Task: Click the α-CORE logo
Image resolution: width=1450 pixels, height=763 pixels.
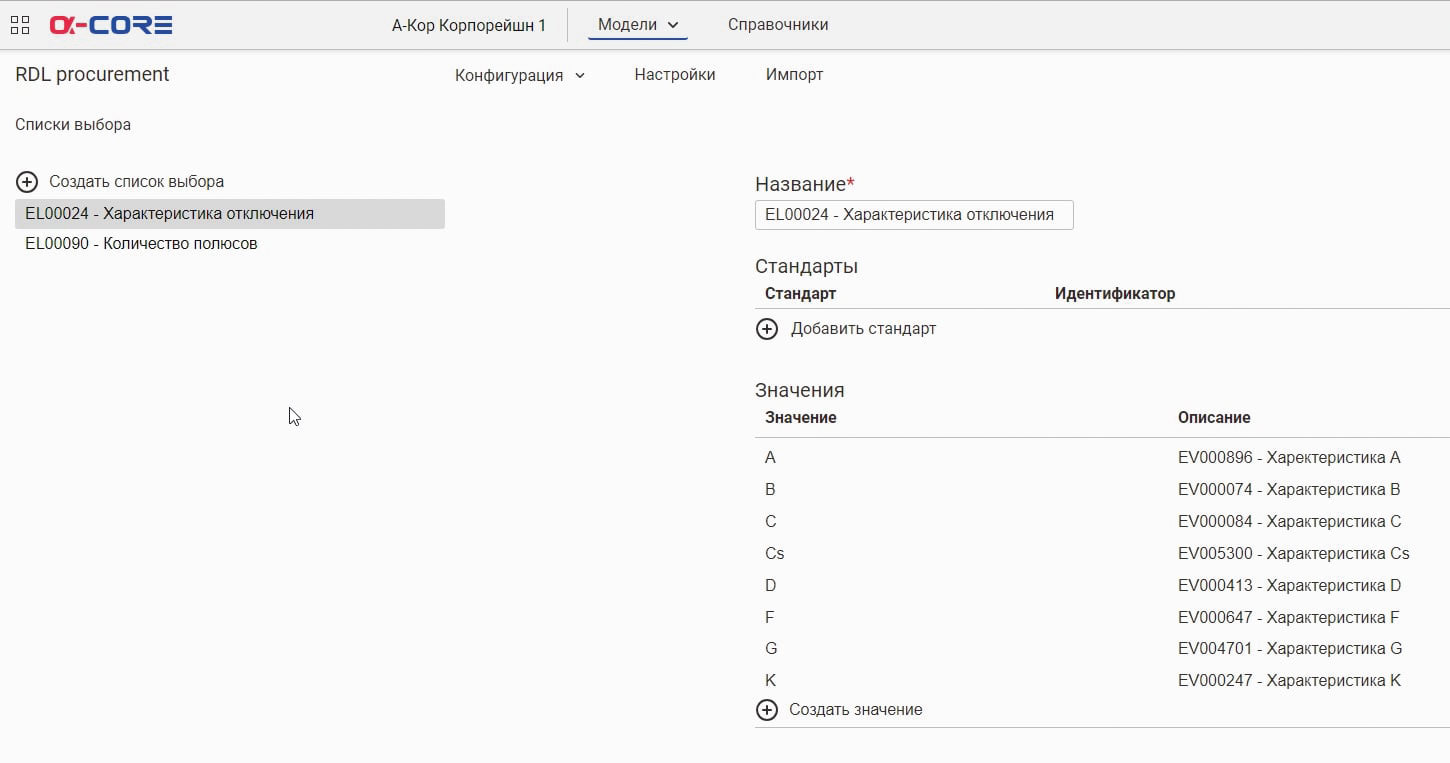Action: click(x=111, y=25)
